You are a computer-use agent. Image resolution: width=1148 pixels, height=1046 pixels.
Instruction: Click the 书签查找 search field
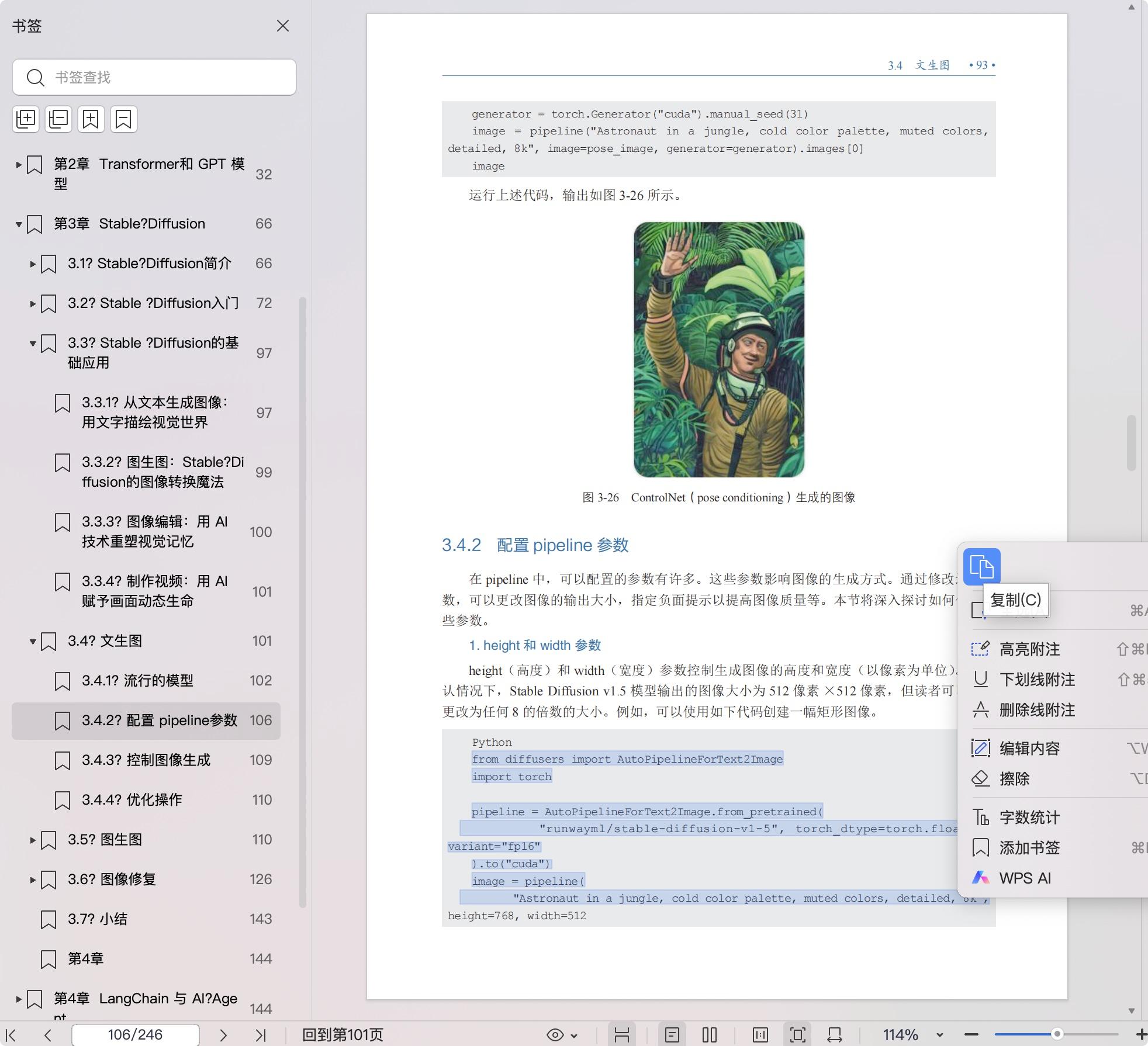coord(154,77)
